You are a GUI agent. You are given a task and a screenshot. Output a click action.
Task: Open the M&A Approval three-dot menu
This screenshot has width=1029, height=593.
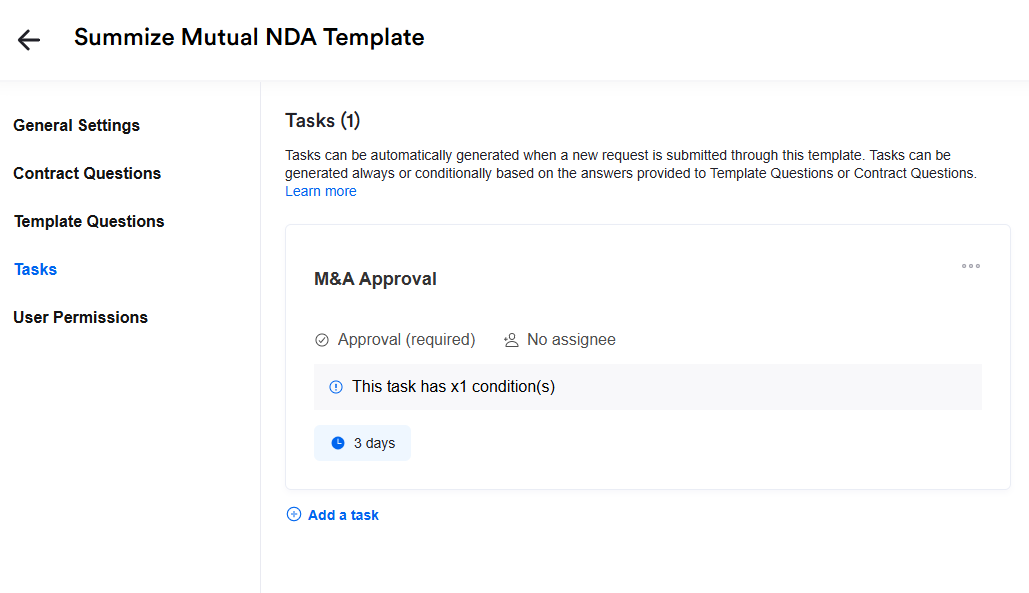[x=970, y=266]
